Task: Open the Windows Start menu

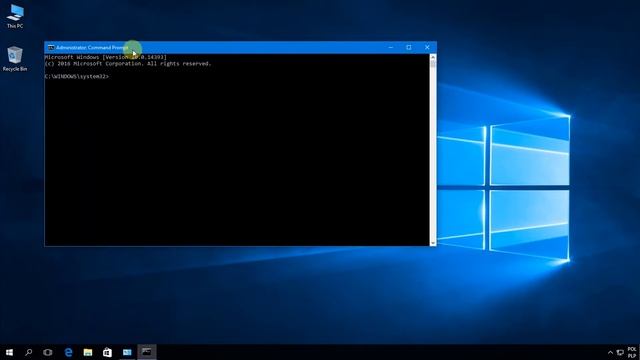Action: tap(9, 352)
